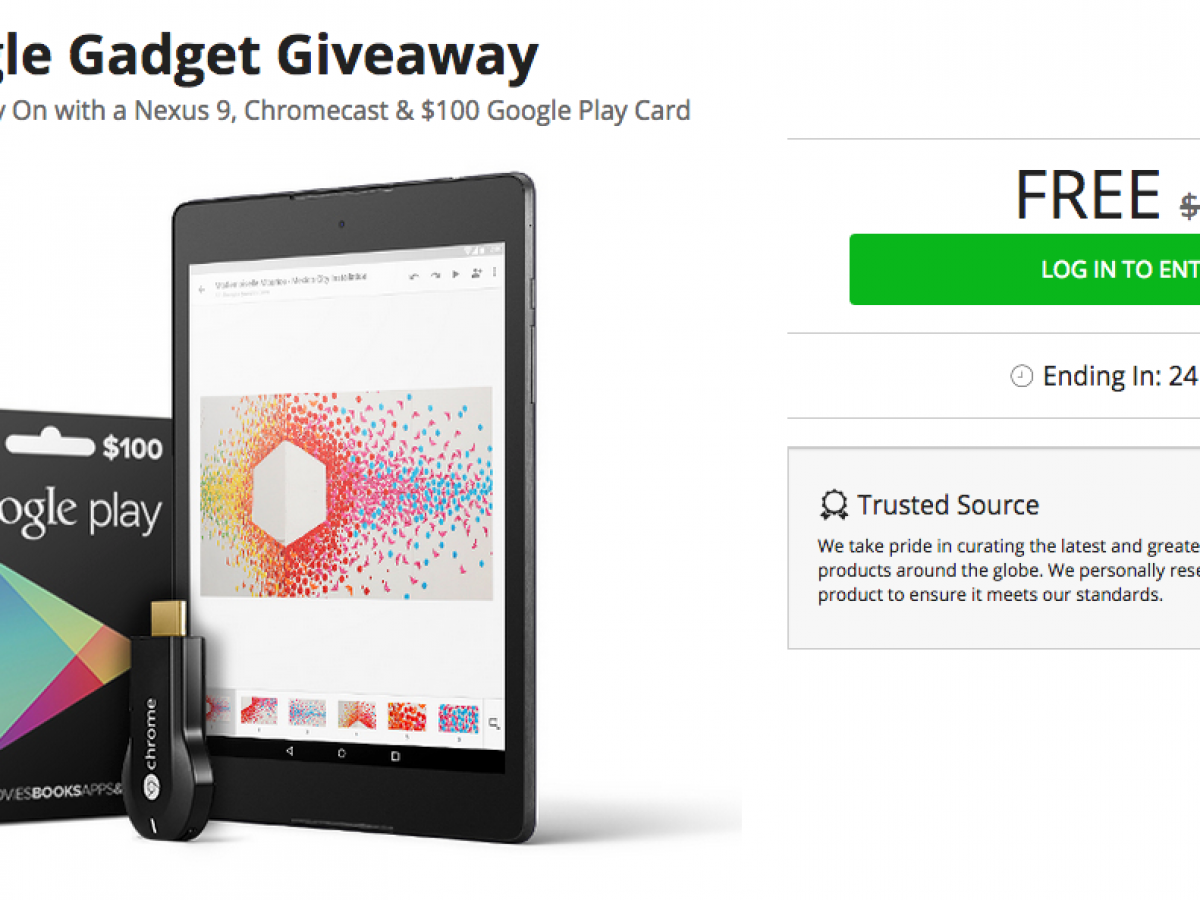Click the Trusted Source ribbon badge icon
Image resolution: width=1200 pixels, height=900 pixels.
pyautogui.click(x=834, y=505)
